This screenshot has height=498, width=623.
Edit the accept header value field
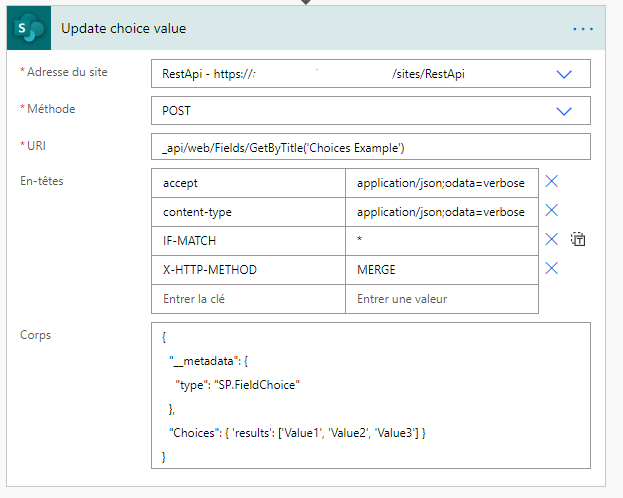442,183
